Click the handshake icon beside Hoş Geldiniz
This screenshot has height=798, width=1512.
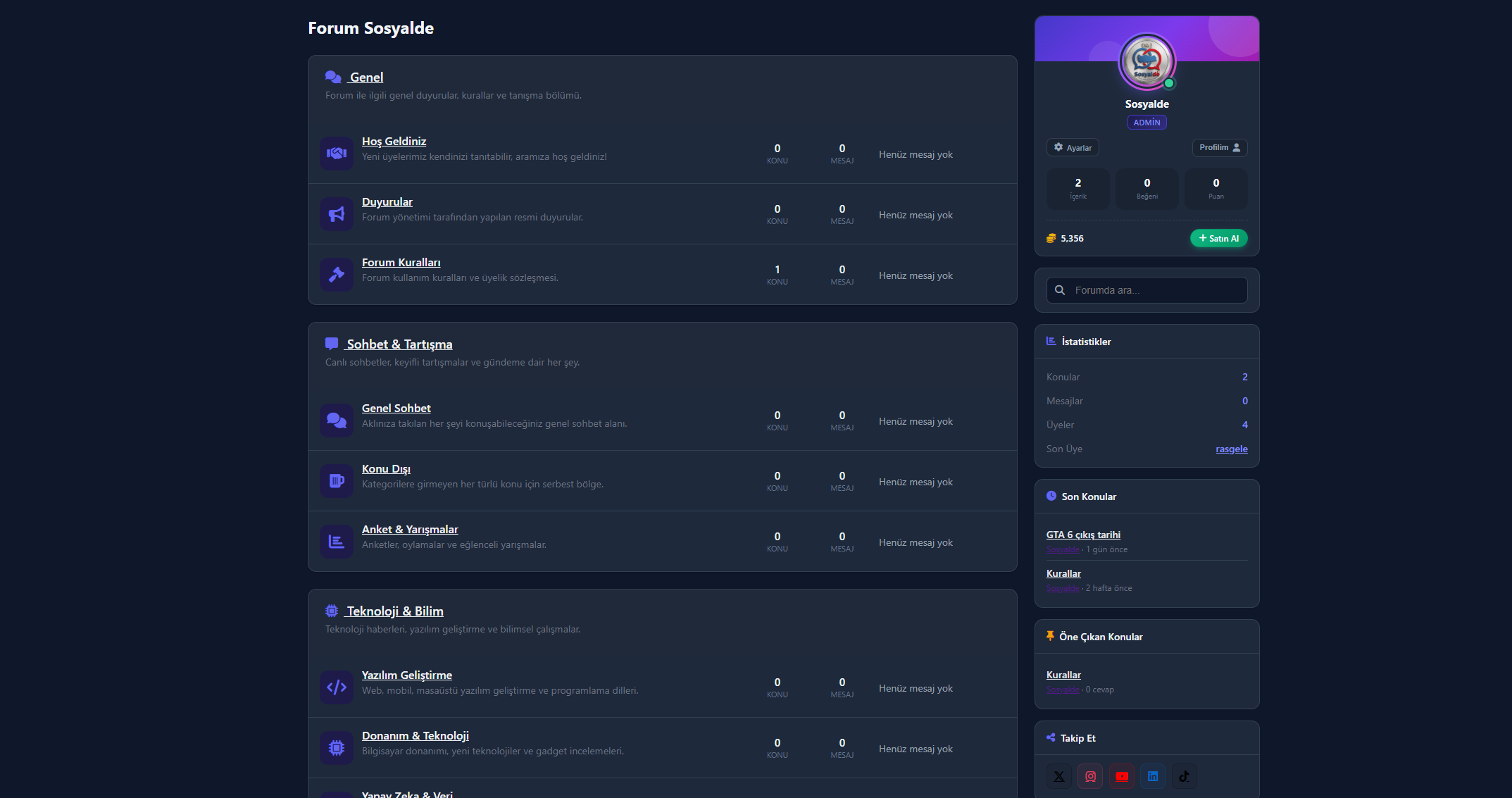pos(337,153)
